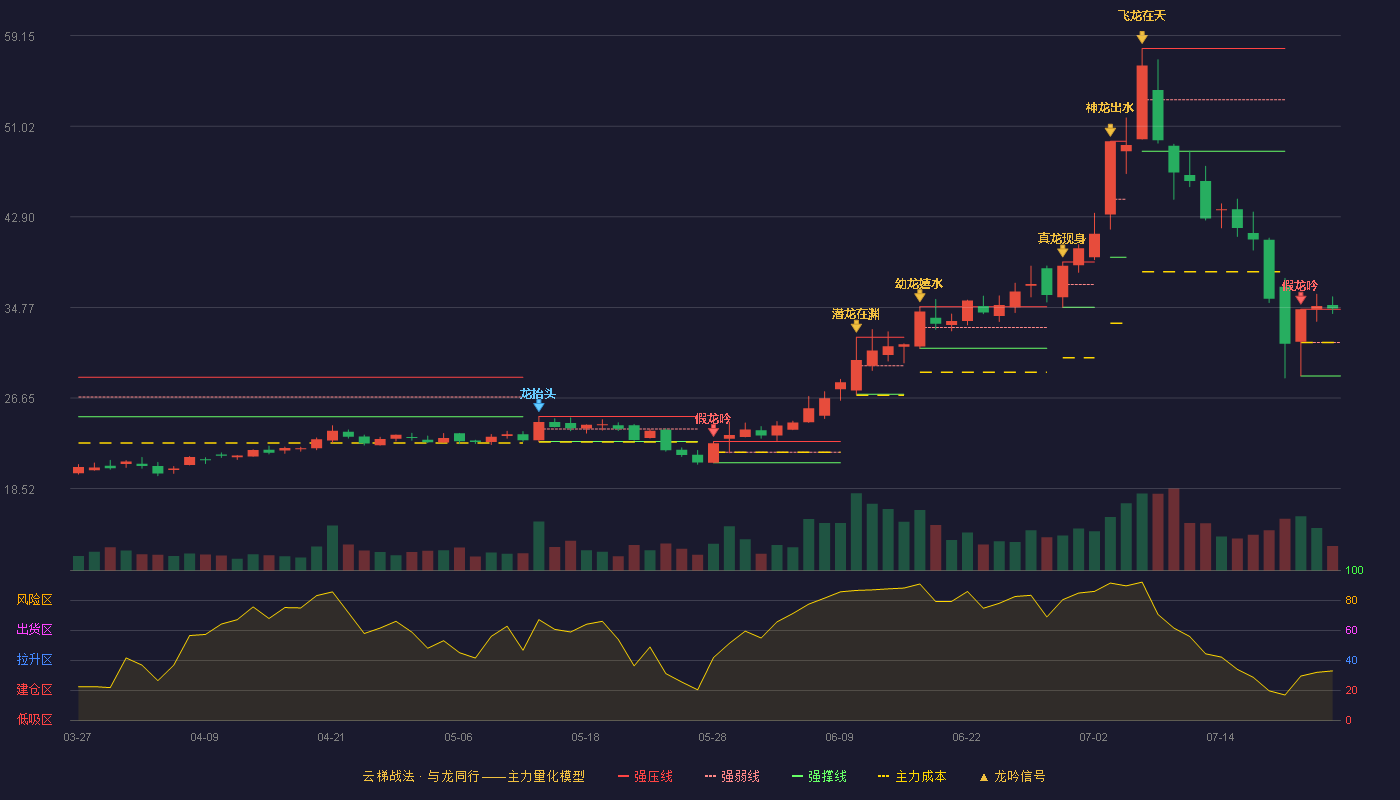This screenshot has width=1400, height=800.
Task: Toggle the 强撑线 legend series
Action: pyautogui.click(x=819, y=776)
